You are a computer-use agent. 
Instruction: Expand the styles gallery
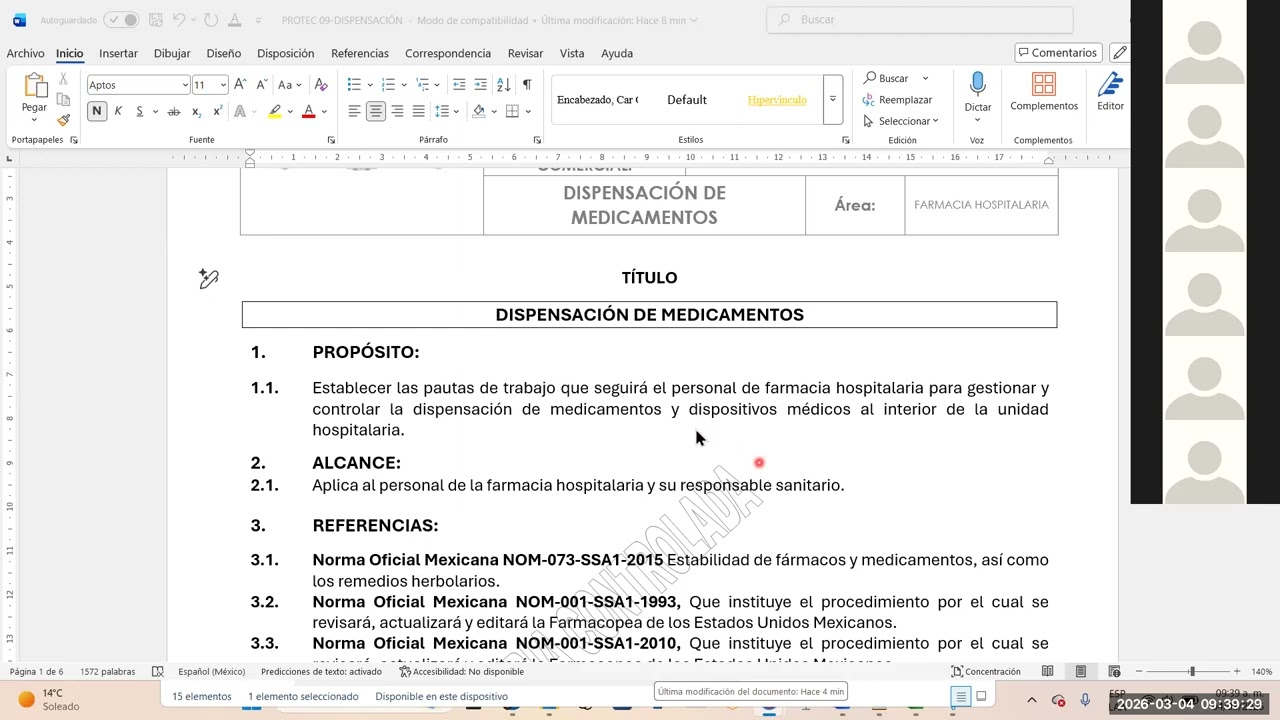click(x=832, y=100)
